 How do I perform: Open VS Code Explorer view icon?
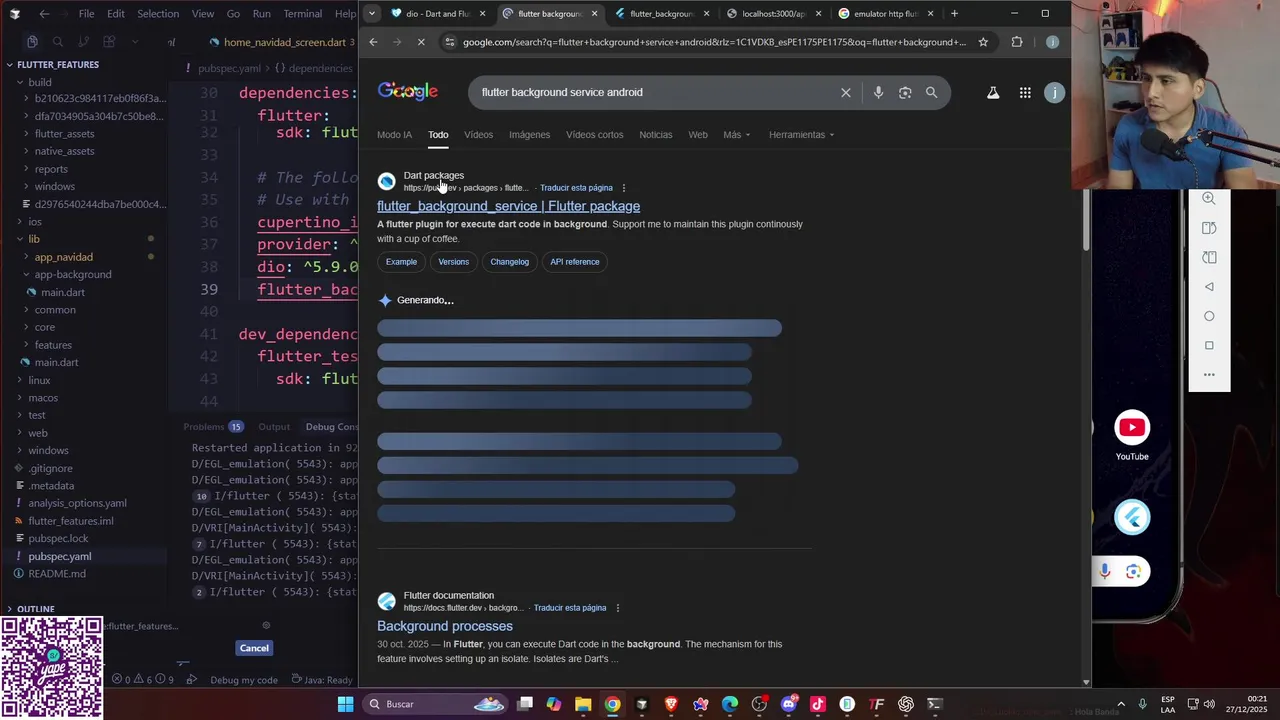pyautogui.click(x=32, y=42)
